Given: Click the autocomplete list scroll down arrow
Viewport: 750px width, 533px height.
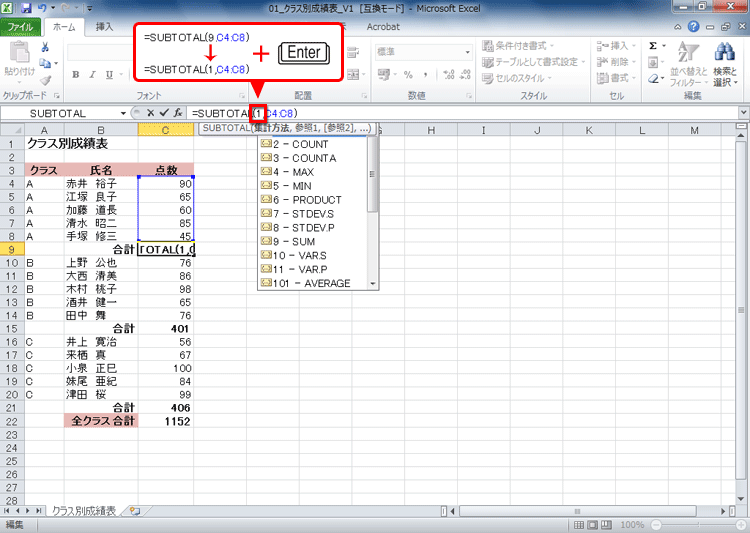Looking at the screenshot, I should pyautogui.click(x=373, y=284).
